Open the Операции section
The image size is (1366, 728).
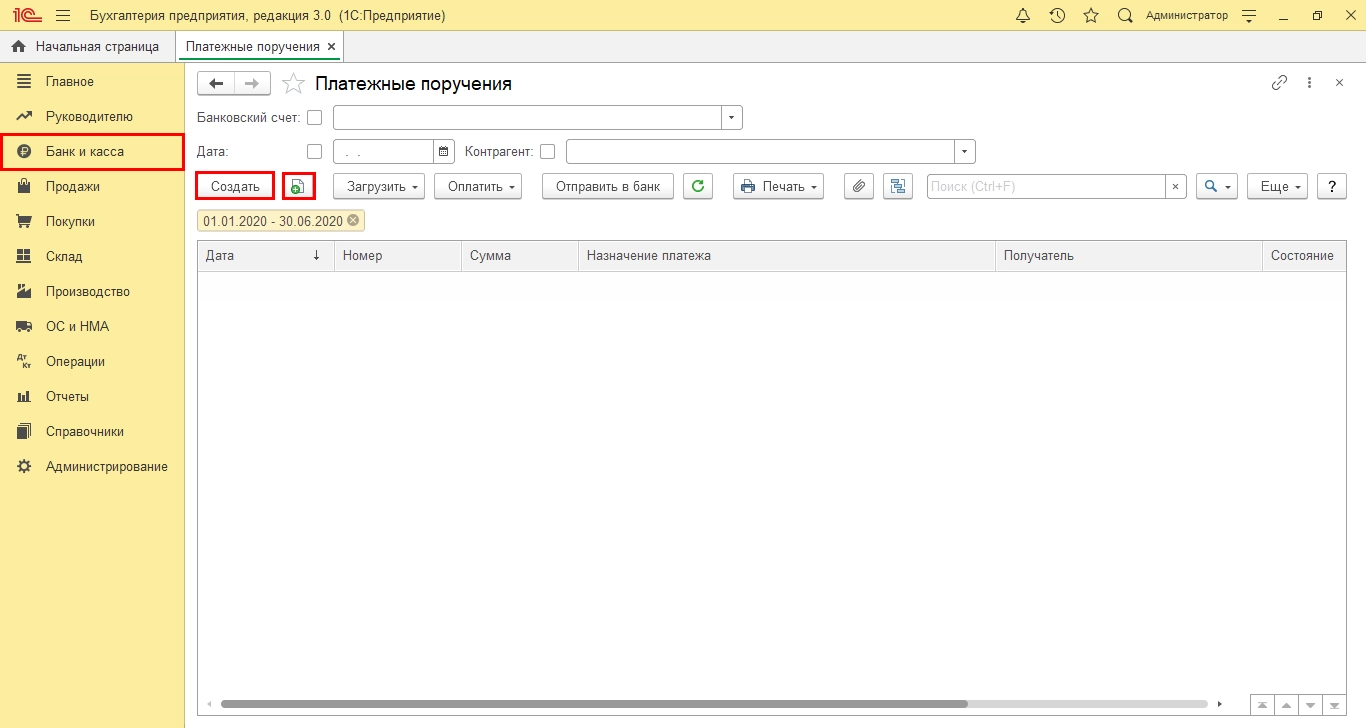pyautogui.click(x=92, y=362)
